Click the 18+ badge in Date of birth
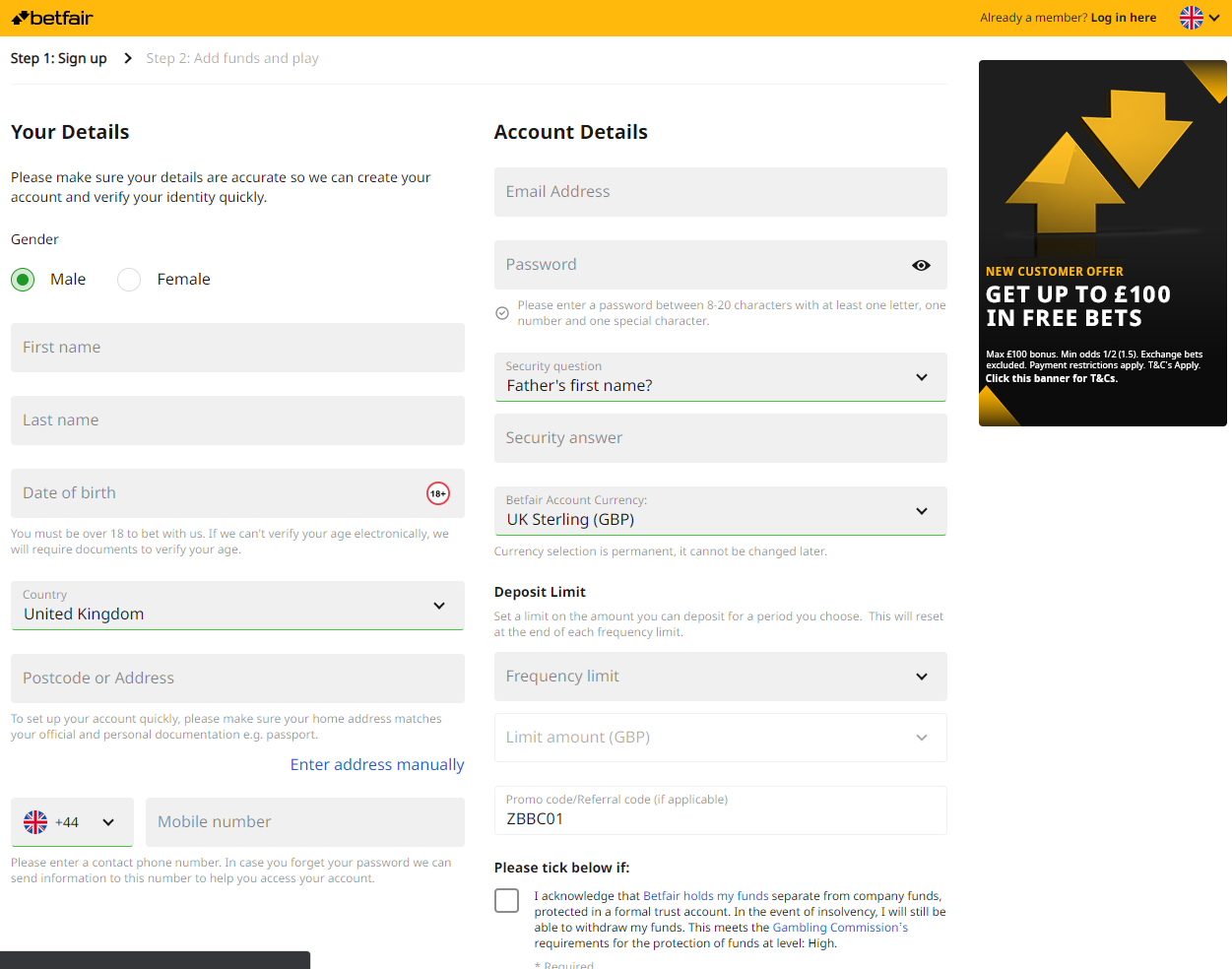 coord(438,493)
